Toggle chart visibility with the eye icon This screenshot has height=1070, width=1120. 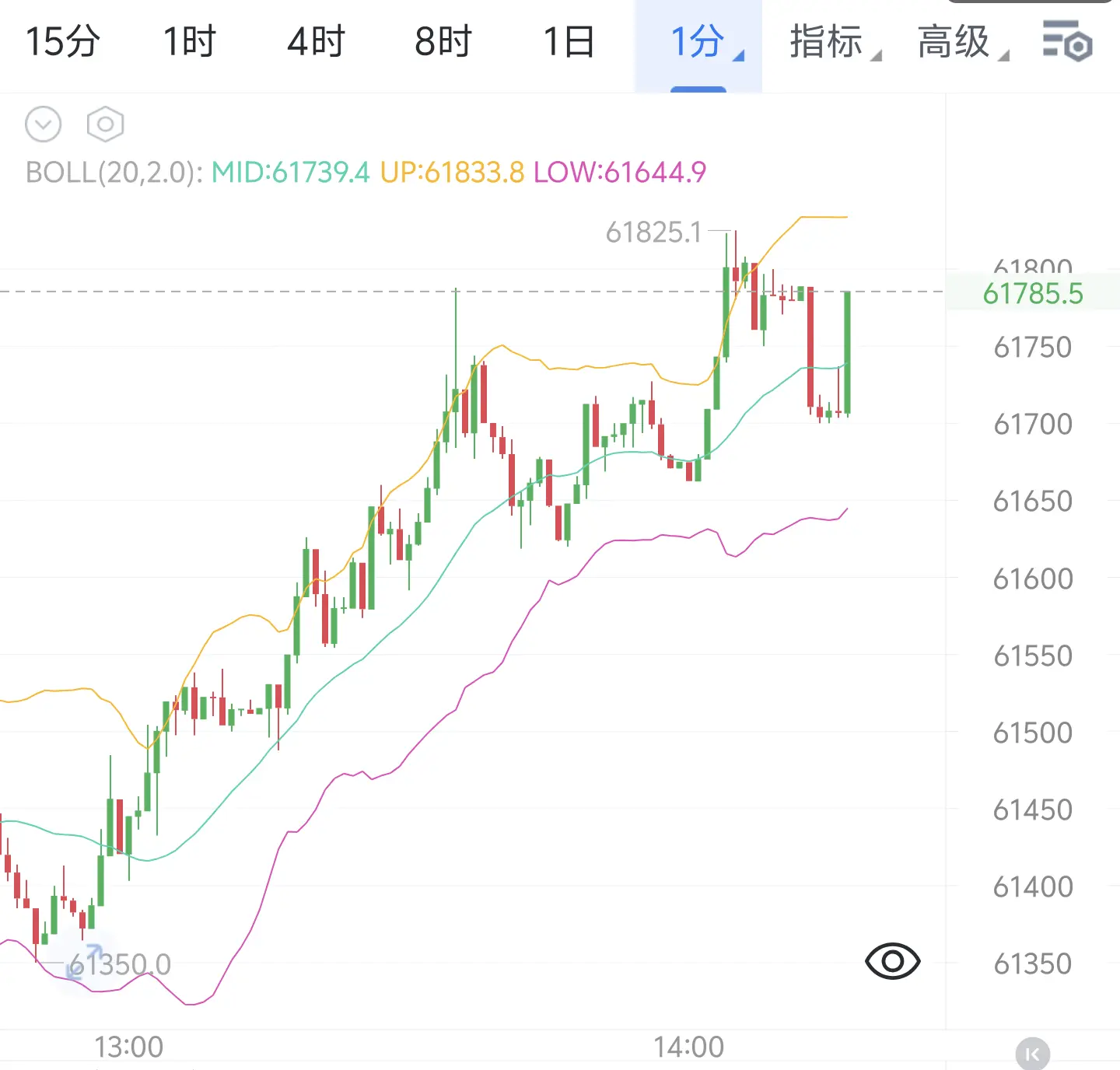pos(892,962)
